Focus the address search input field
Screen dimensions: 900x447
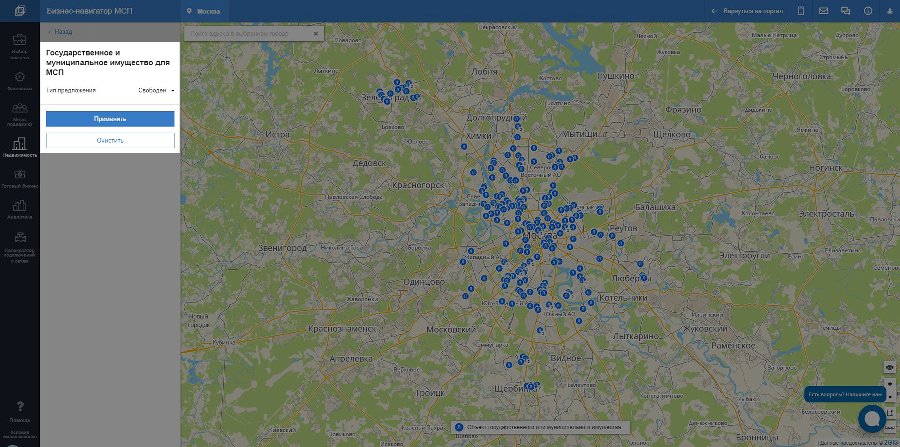[x=249, y=34]
